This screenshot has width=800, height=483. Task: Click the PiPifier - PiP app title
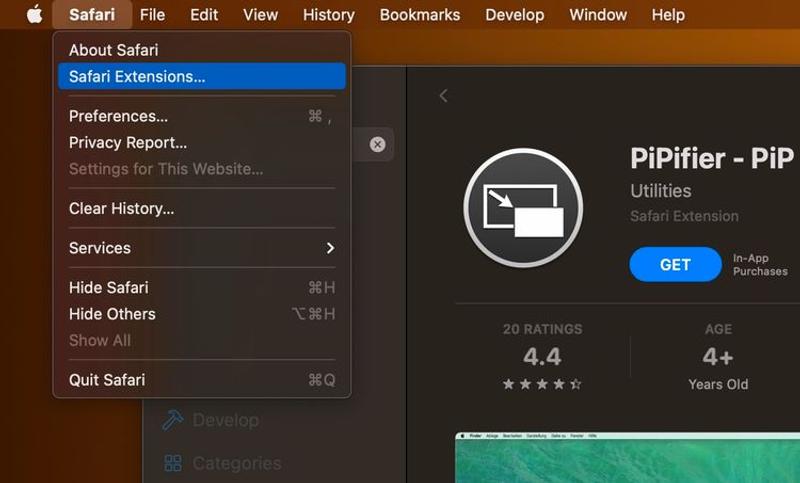coord(712,158)
